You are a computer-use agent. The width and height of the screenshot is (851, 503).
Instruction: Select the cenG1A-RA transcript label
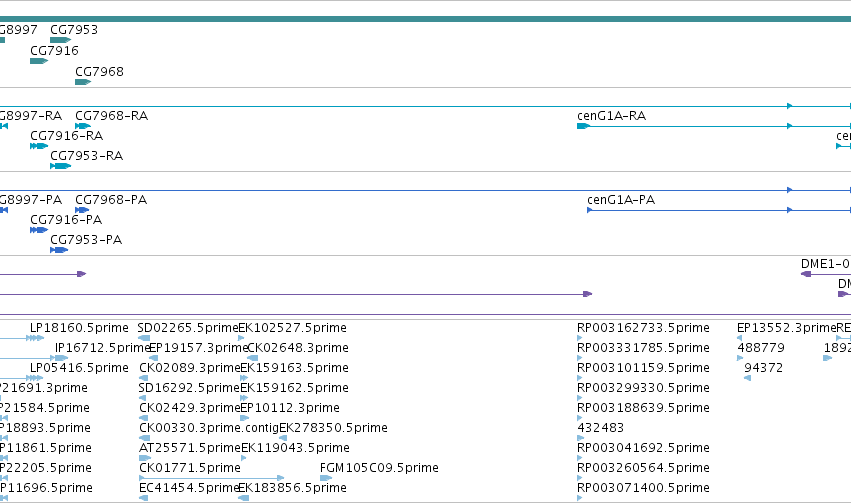(611, 116)
